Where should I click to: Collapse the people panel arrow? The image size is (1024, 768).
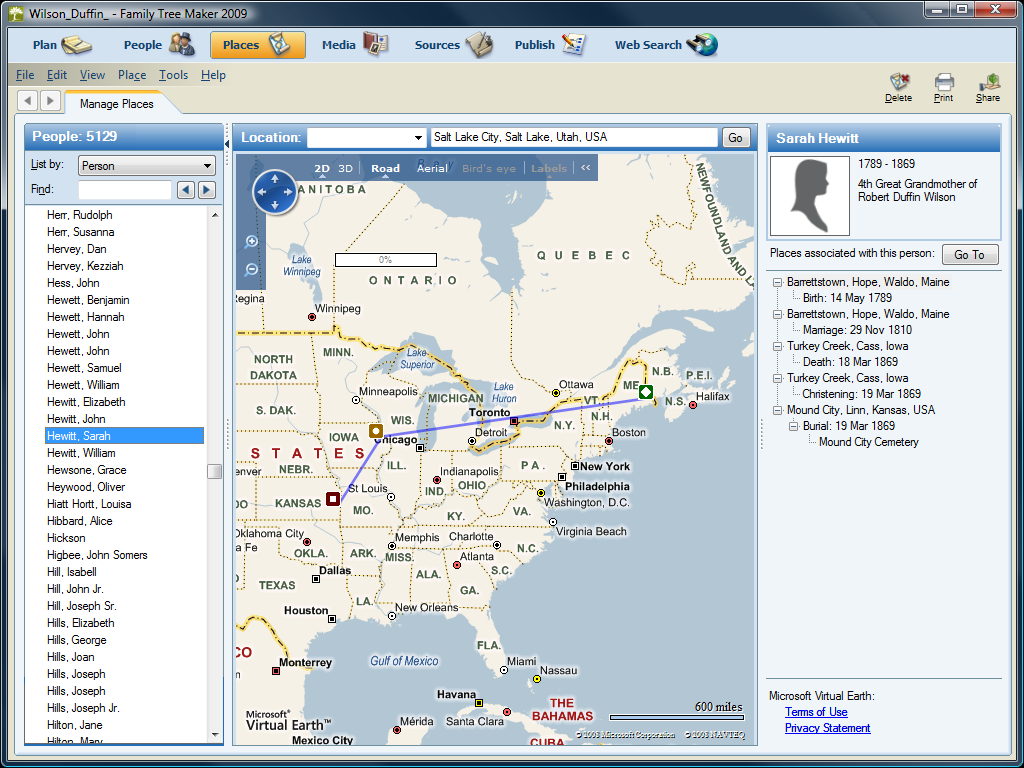tap(227, 144)
